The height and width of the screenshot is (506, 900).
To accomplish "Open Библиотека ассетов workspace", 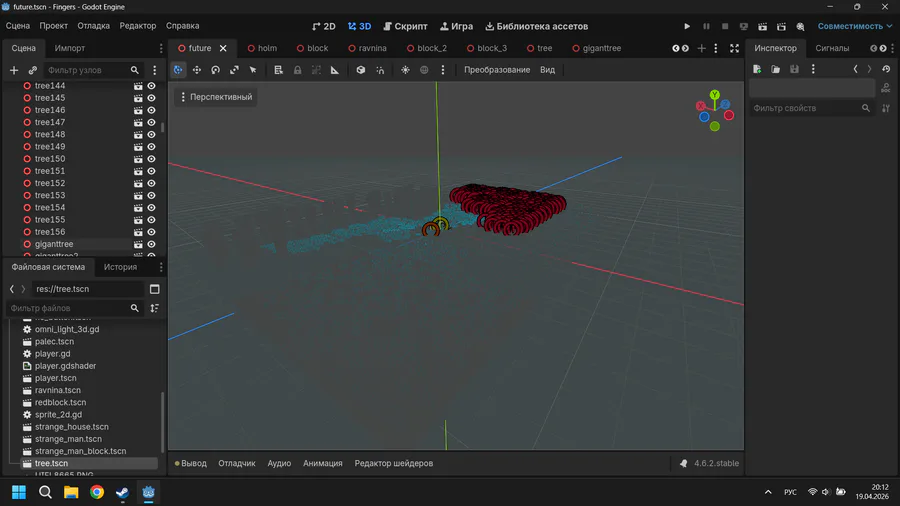I will pyautogui.click(x=537, y=26).
